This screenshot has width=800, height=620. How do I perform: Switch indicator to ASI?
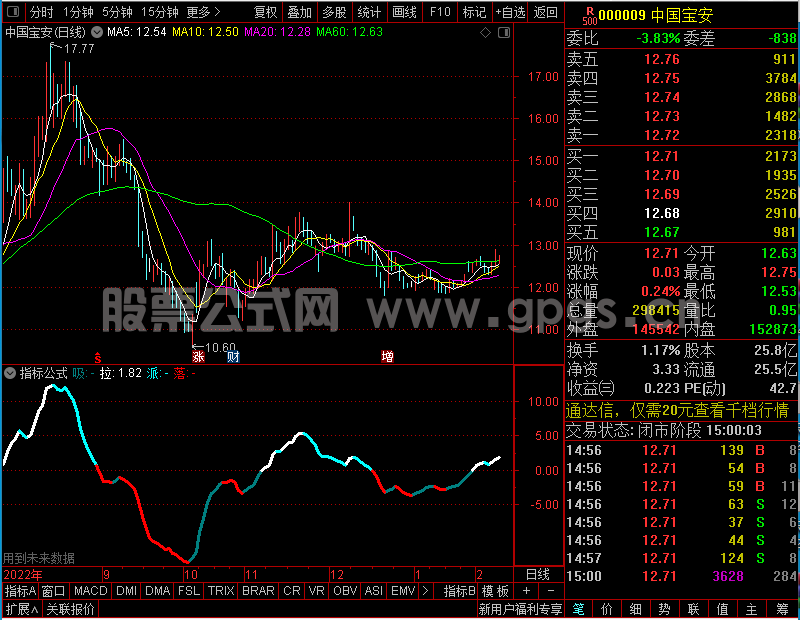(x=373, y=591)
